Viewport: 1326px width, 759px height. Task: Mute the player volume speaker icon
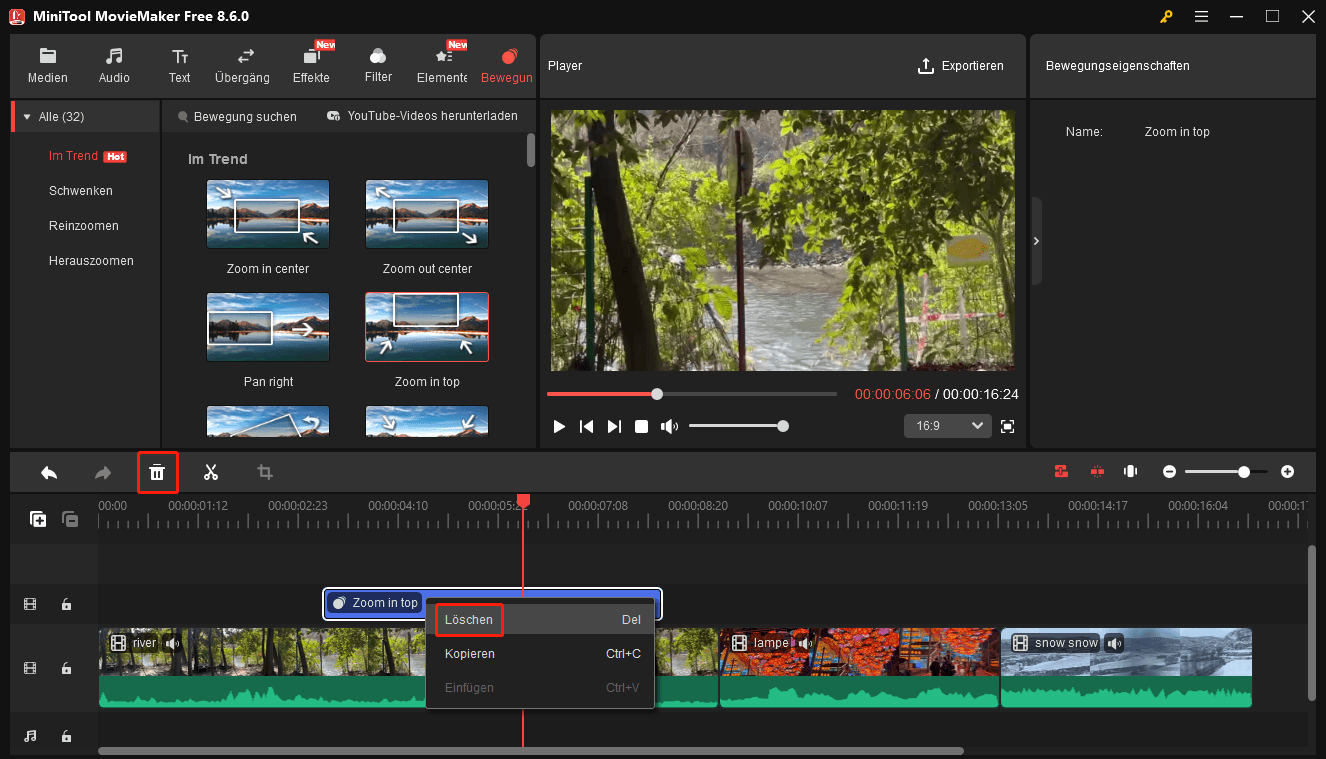(669, 425)
